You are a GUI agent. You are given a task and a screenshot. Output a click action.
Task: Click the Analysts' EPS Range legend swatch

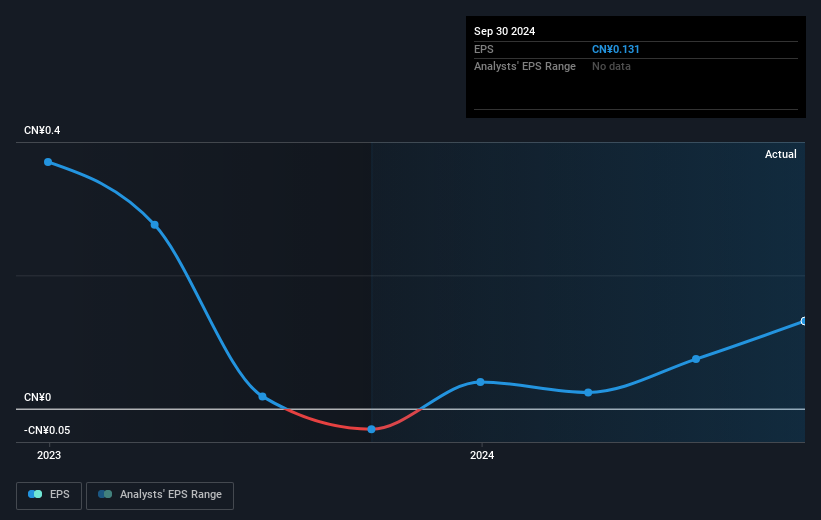pos(105,494)
